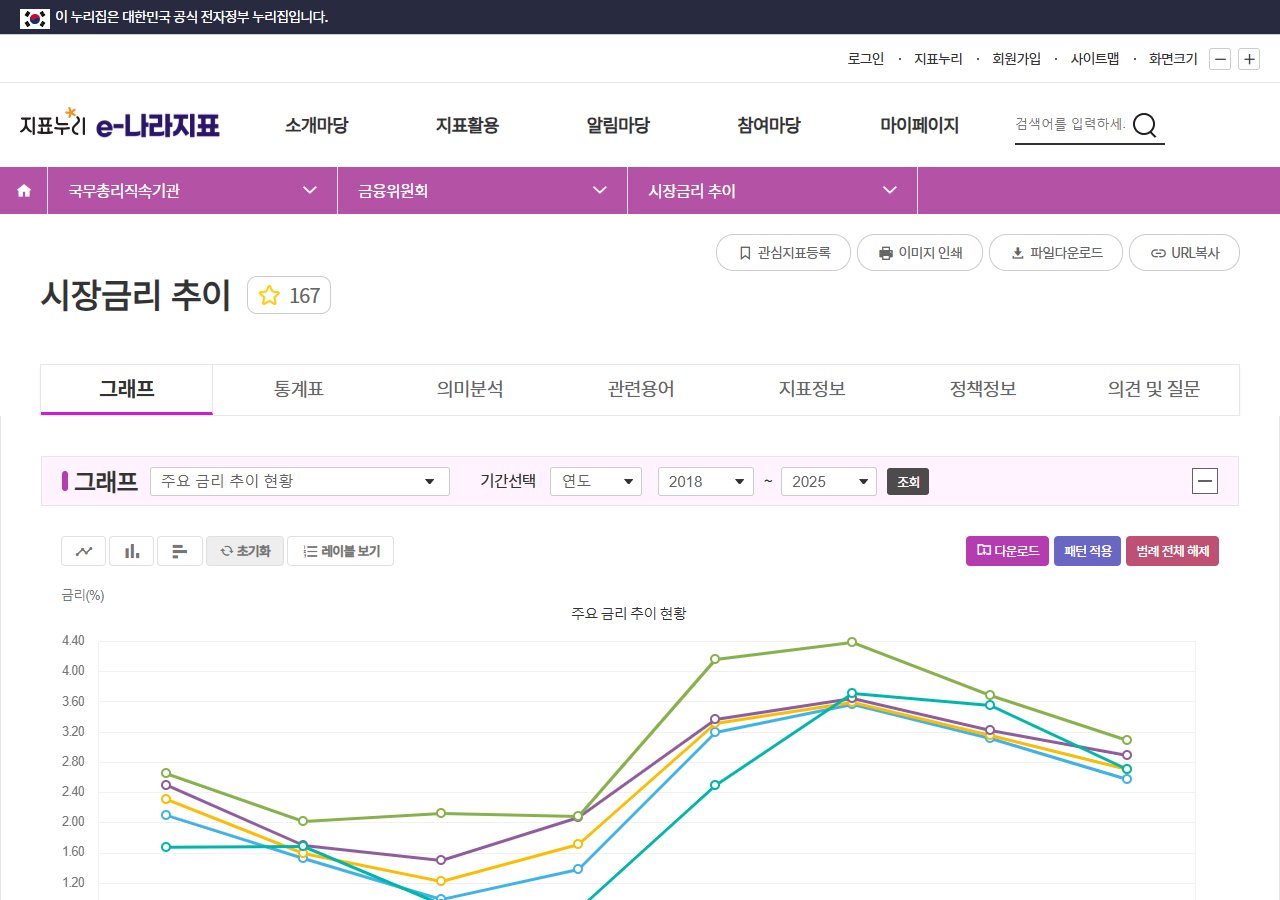Open 주요 금리 추이 현황 graph selector
1280x900 pixels.
[x=300, y=481]
